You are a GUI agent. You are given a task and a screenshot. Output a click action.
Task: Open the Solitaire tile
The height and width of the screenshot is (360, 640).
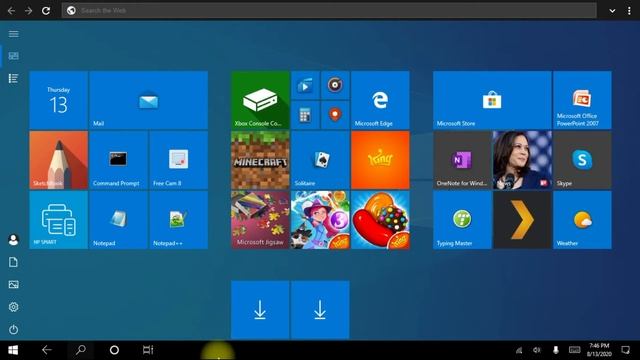pos(320,160)
